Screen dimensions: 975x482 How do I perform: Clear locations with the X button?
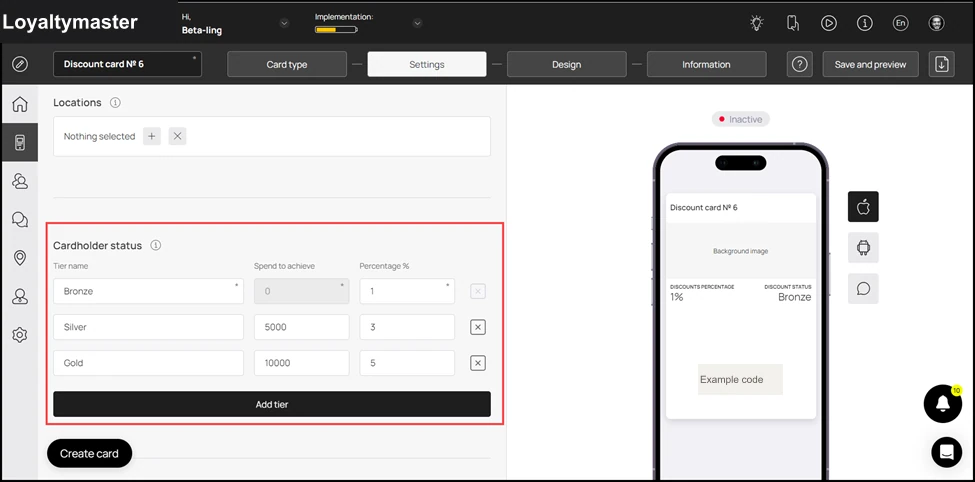click(x=177, y=136)
